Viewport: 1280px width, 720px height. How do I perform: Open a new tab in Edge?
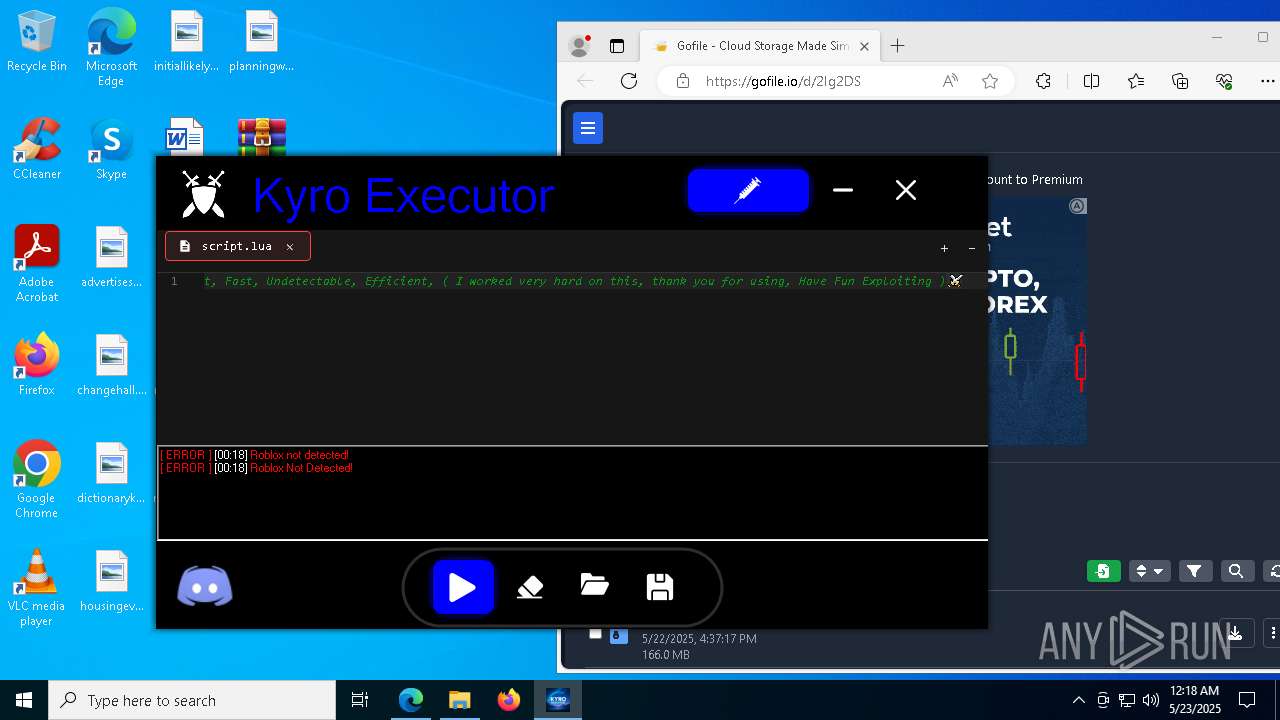tap(898, 46)
